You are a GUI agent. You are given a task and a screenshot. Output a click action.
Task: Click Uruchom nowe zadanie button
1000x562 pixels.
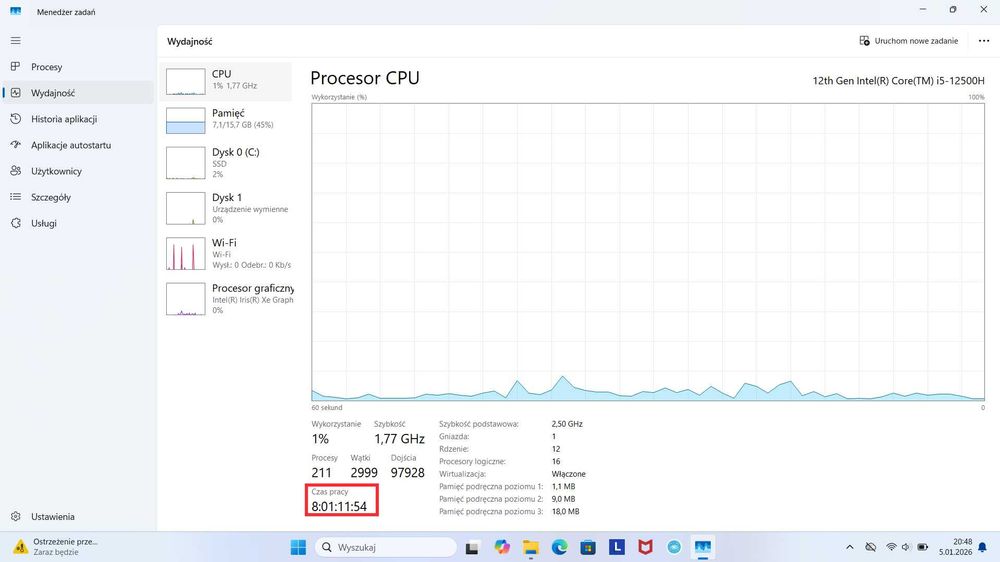tap(909, 41)
